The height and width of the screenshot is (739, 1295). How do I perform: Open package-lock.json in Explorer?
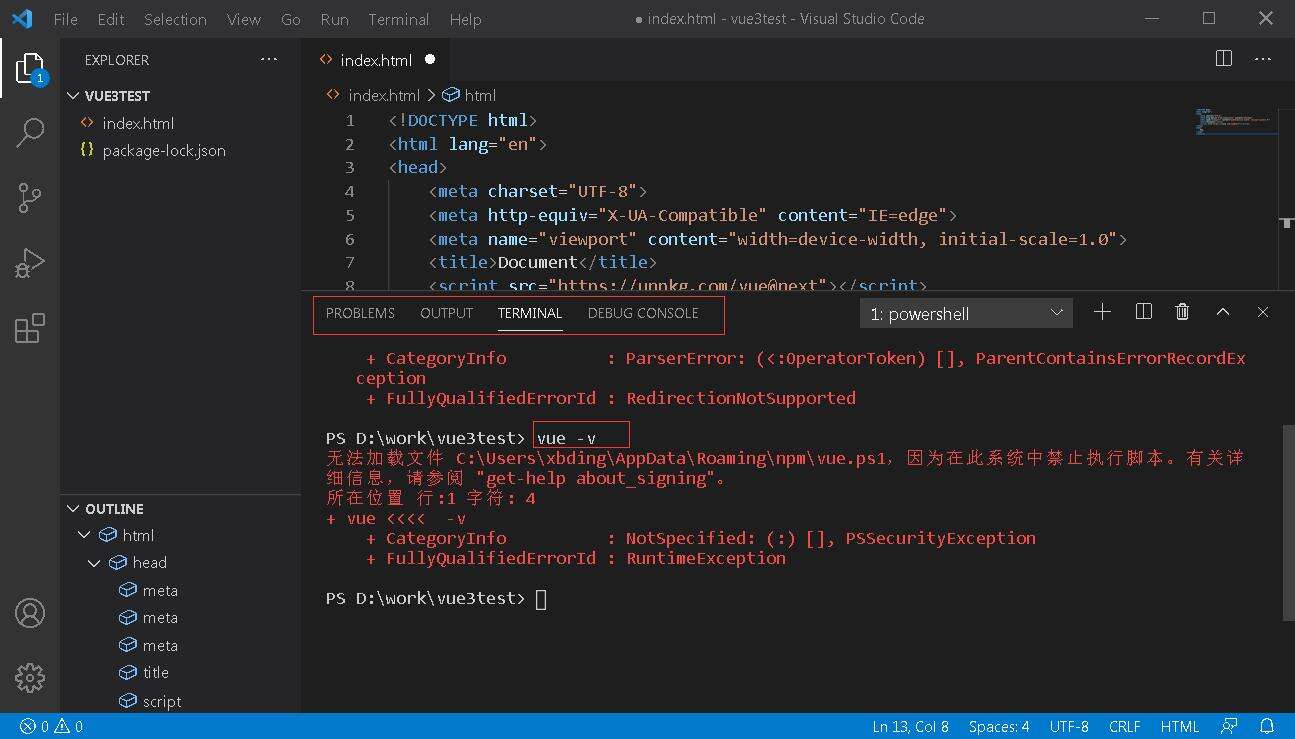click(164, 150)
